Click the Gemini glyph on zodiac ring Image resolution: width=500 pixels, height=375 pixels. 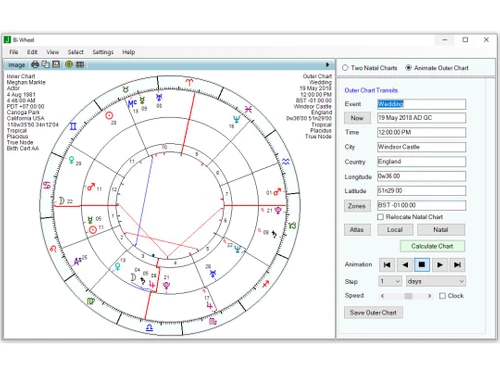click(73, 126)
